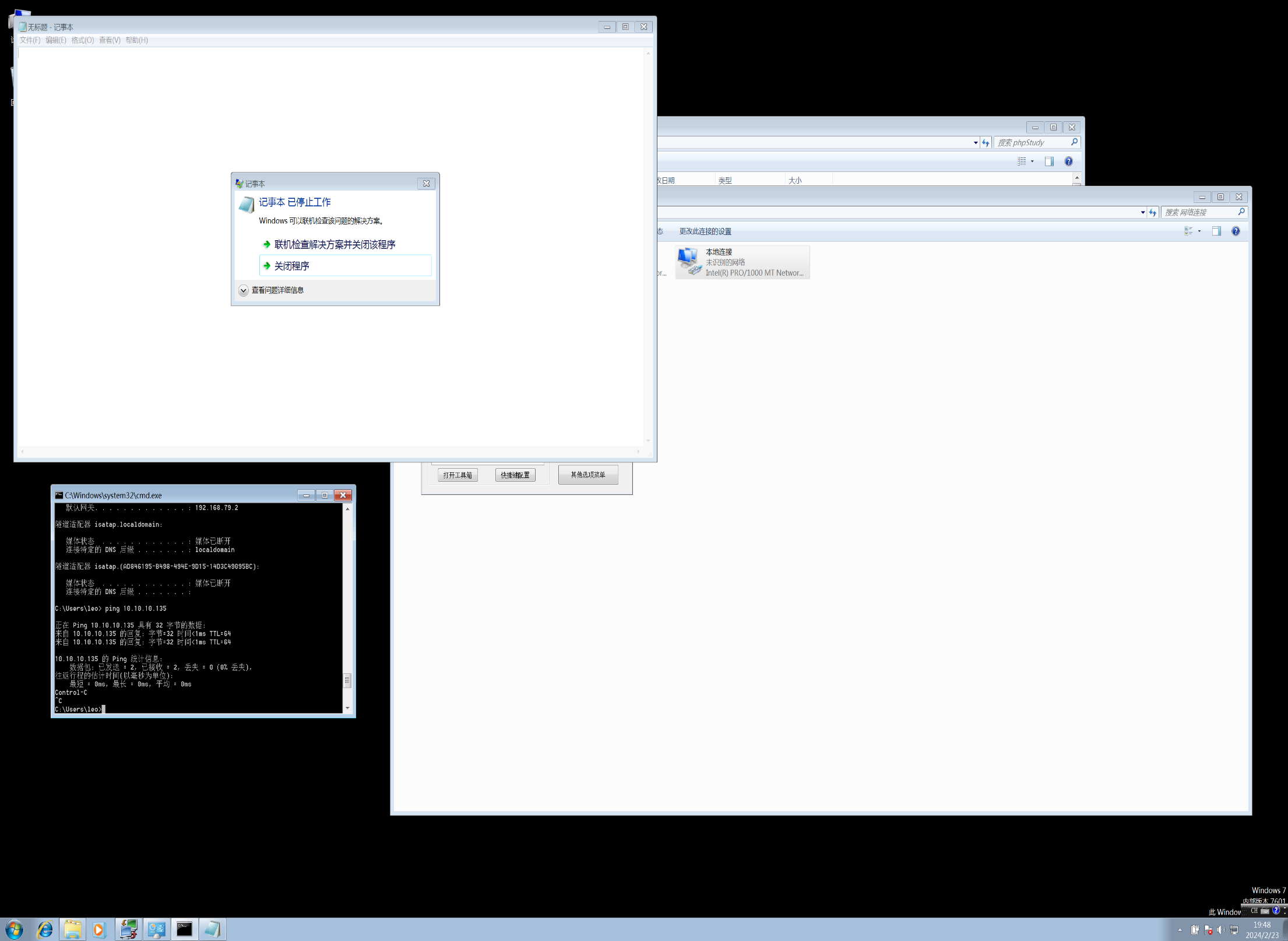Click the volume speaker tray icon

tap(1220, 930)
